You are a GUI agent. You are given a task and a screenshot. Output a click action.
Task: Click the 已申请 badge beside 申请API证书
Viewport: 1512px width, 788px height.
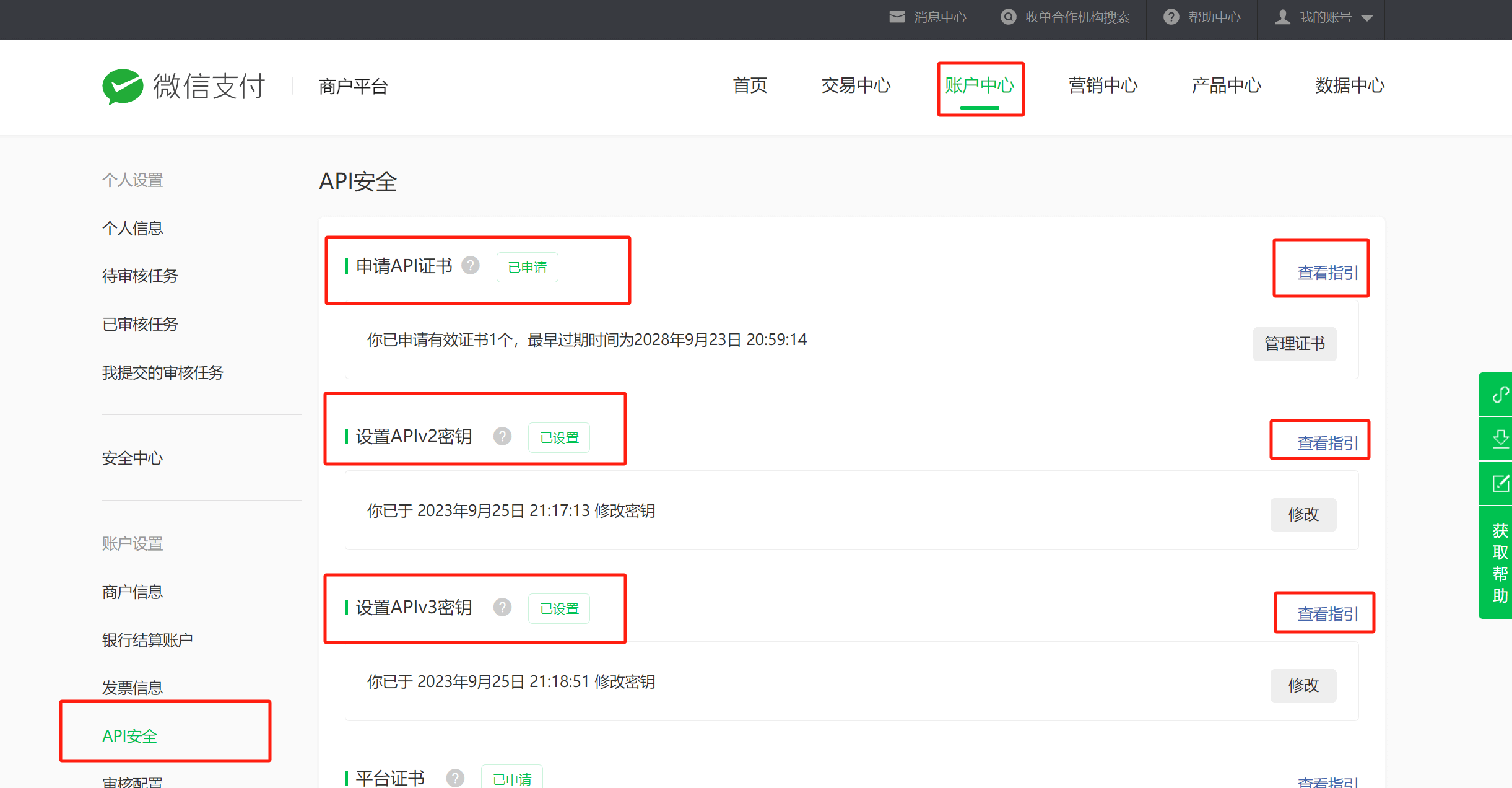tap(528, 267)
